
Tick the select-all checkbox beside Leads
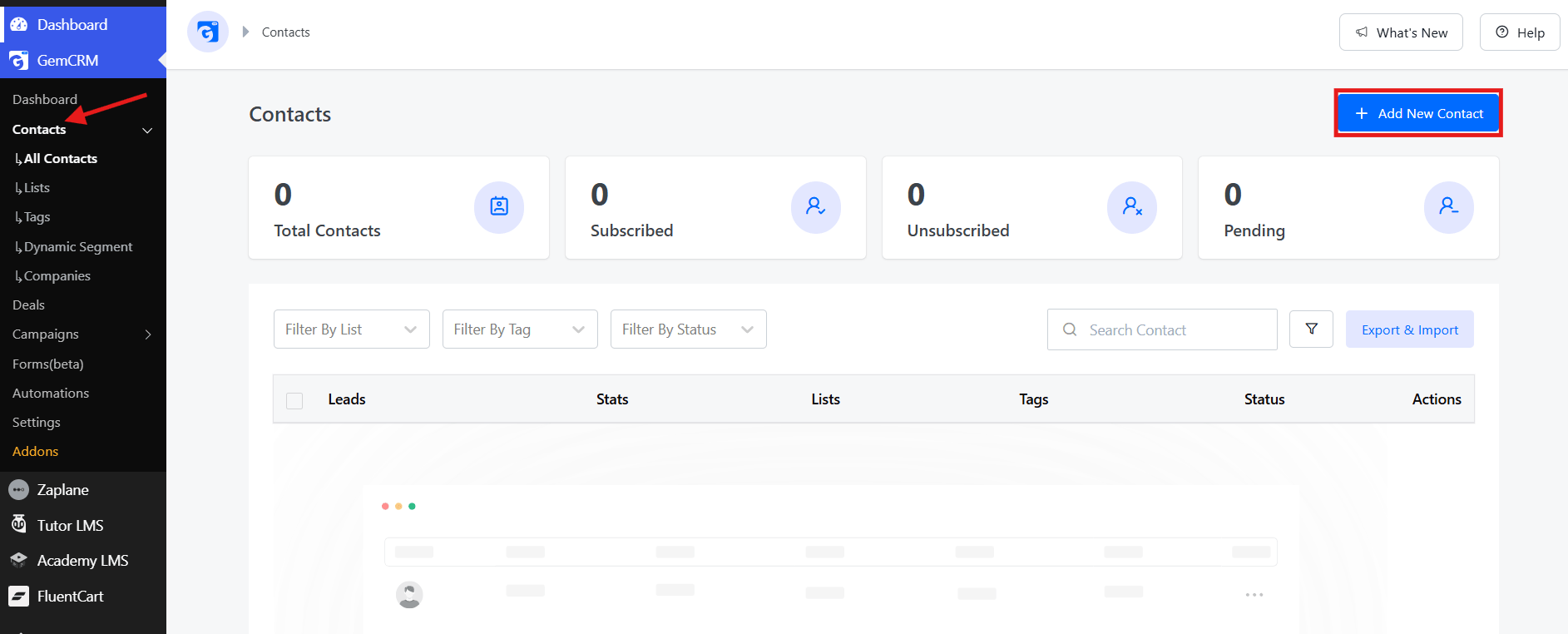294,400
